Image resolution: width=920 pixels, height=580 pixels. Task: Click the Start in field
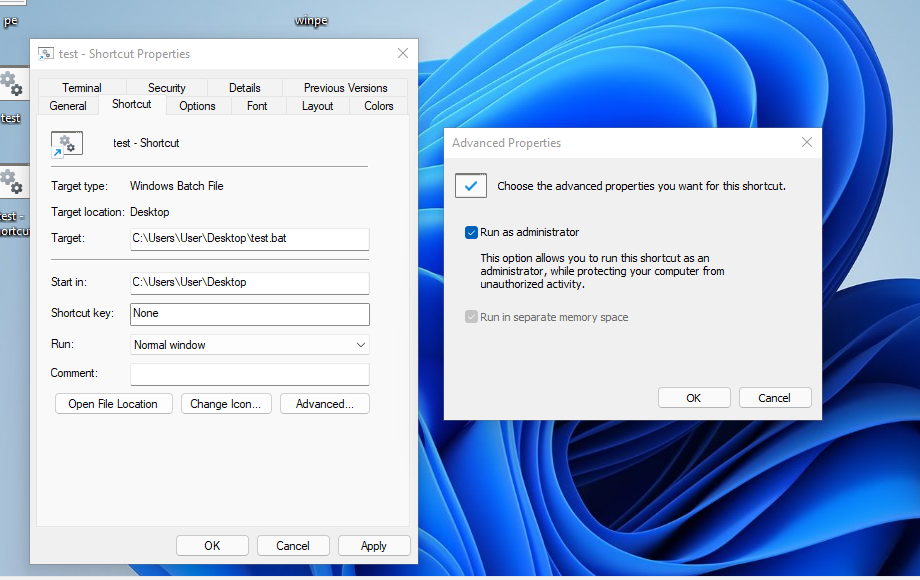tap(249, 283)
